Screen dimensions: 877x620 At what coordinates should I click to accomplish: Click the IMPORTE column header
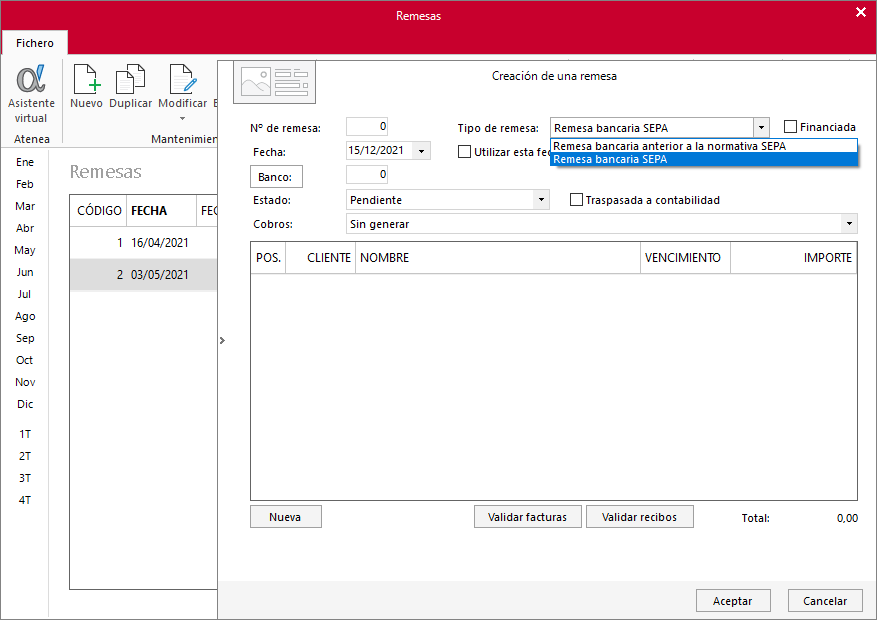(793, 258)
